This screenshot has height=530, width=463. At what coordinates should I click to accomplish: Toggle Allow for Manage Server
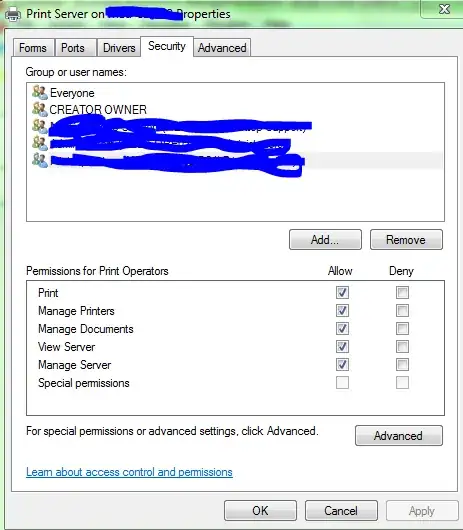[342, 364]
